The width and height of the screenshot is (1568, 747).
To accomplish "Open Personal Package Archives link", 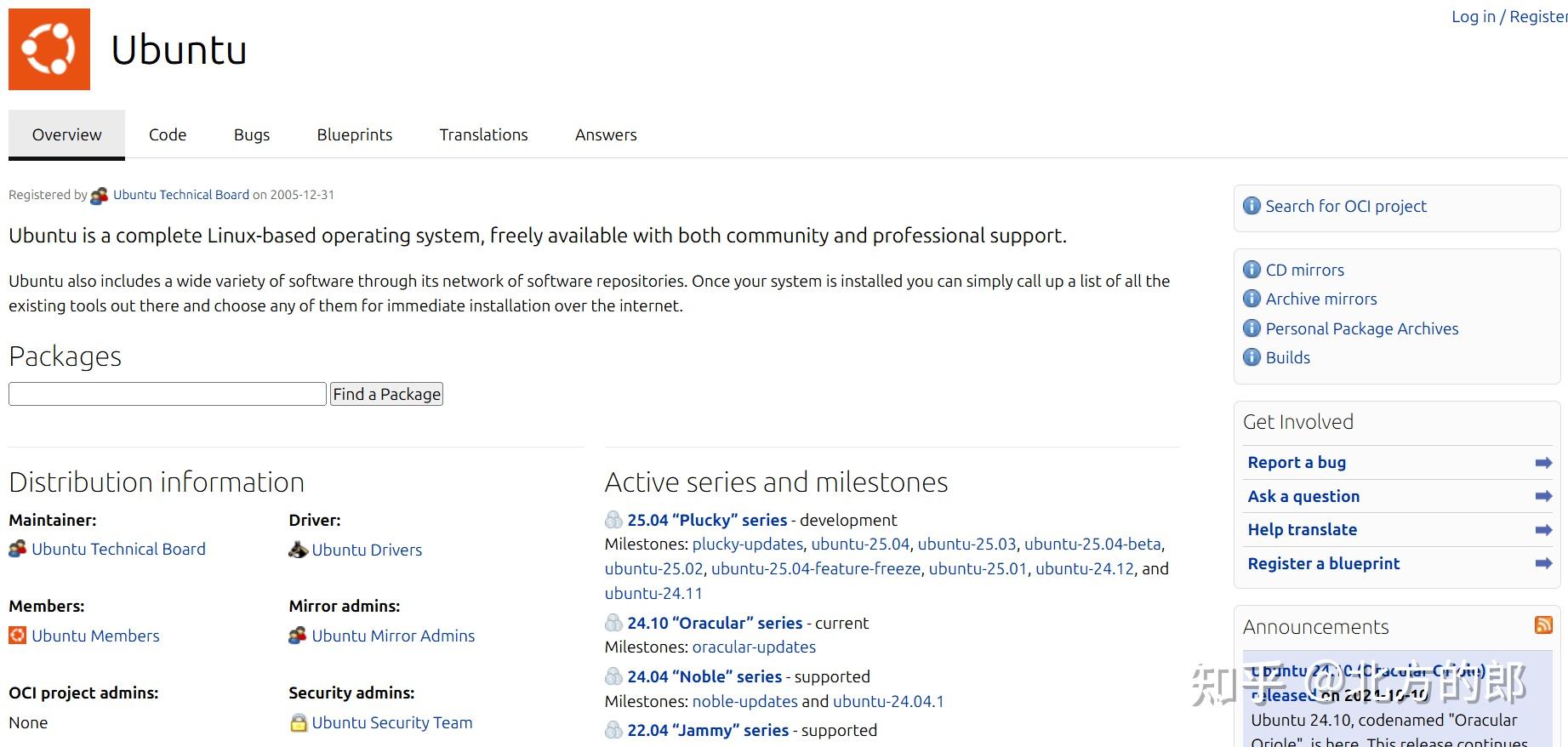I will click(1361, 328).
